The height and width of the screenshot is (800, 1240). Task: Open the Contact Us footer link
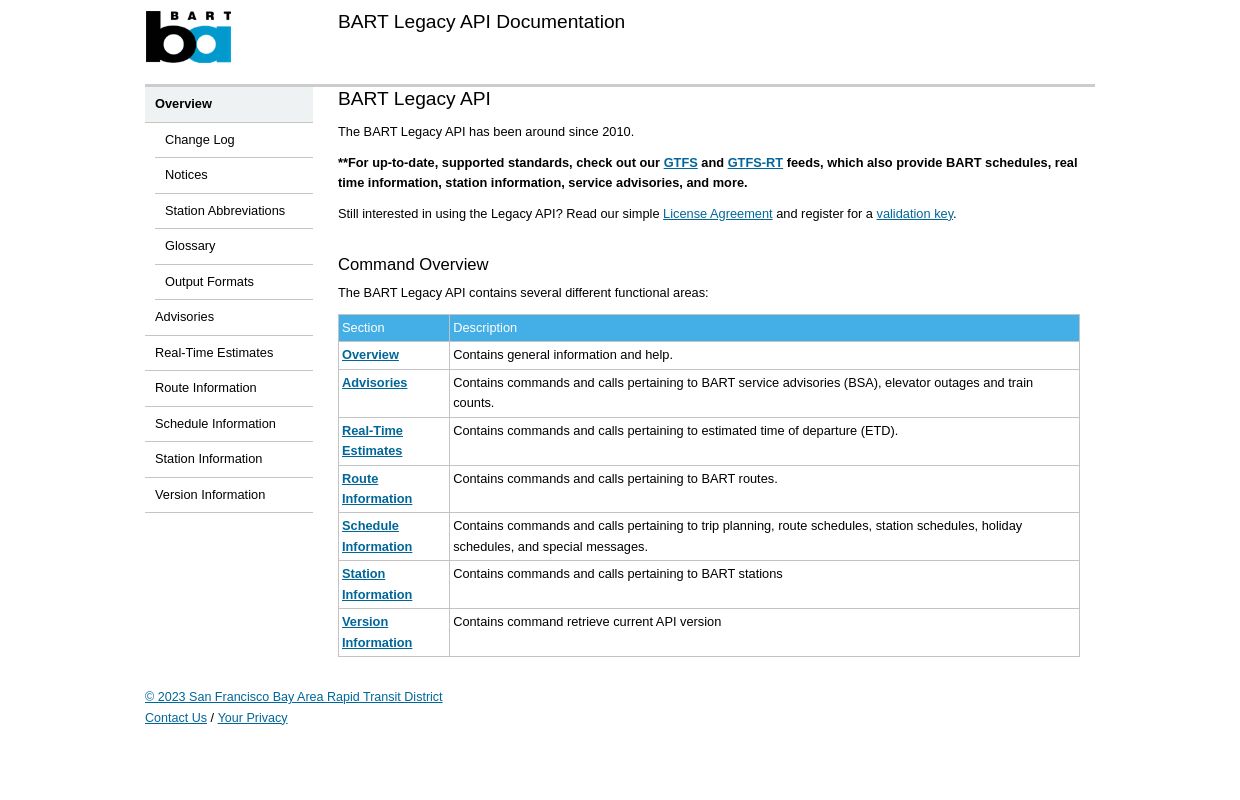(x=176, y=717)
